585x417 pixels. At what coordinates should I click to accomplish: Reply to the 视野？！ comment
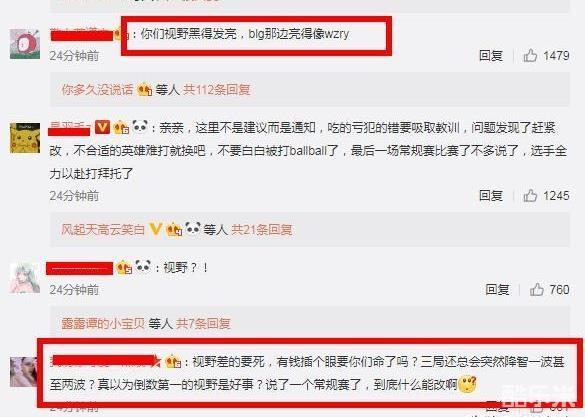tap(497, 290)
